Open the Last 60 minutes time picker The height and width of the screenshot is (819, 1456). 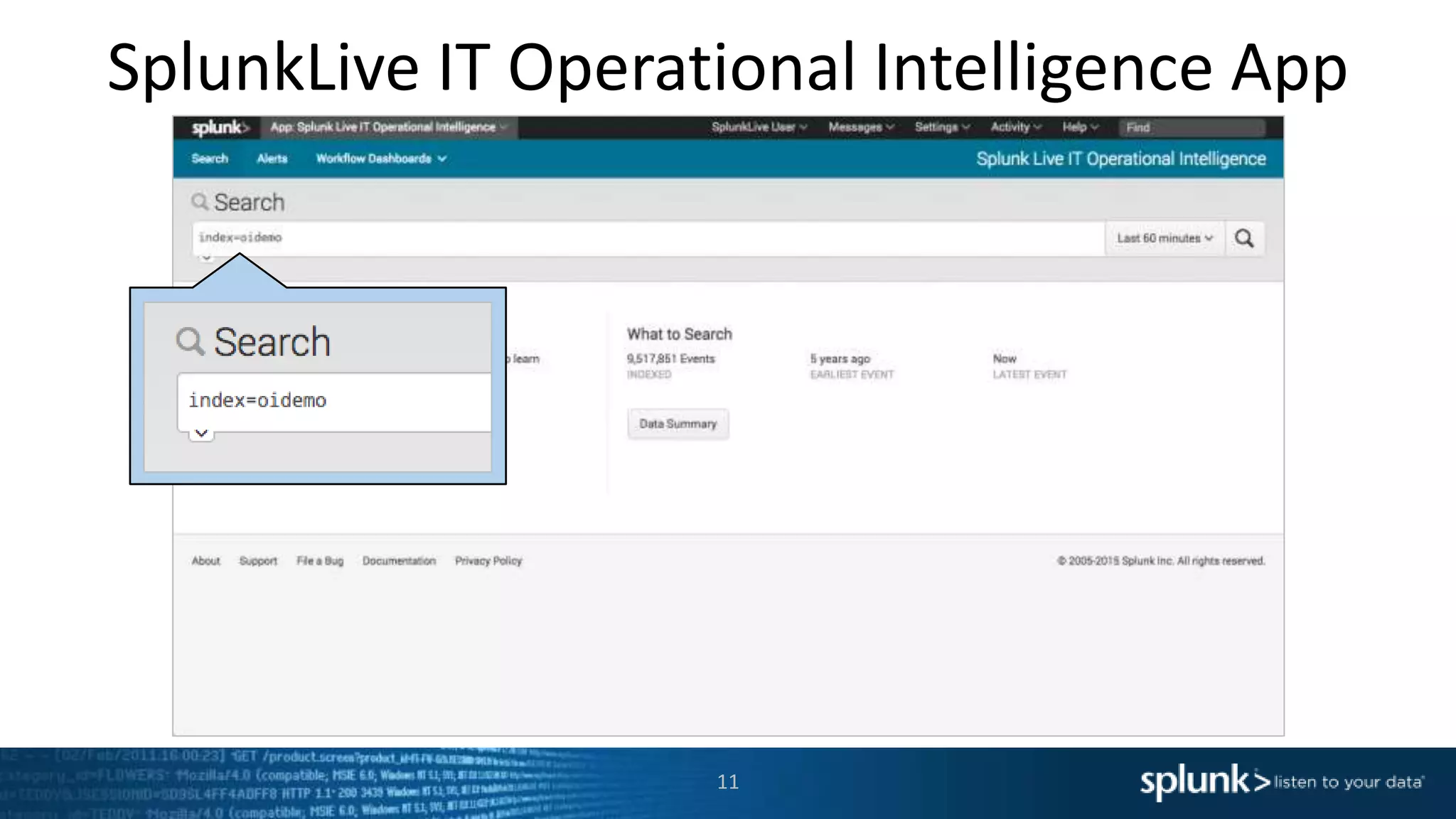(1165, 238)
